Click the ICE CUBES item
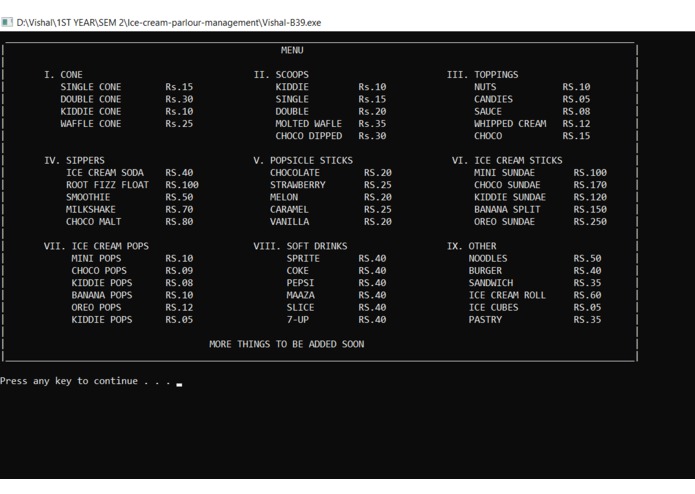This screenshot has width=695, height=494. click(493, 307)
